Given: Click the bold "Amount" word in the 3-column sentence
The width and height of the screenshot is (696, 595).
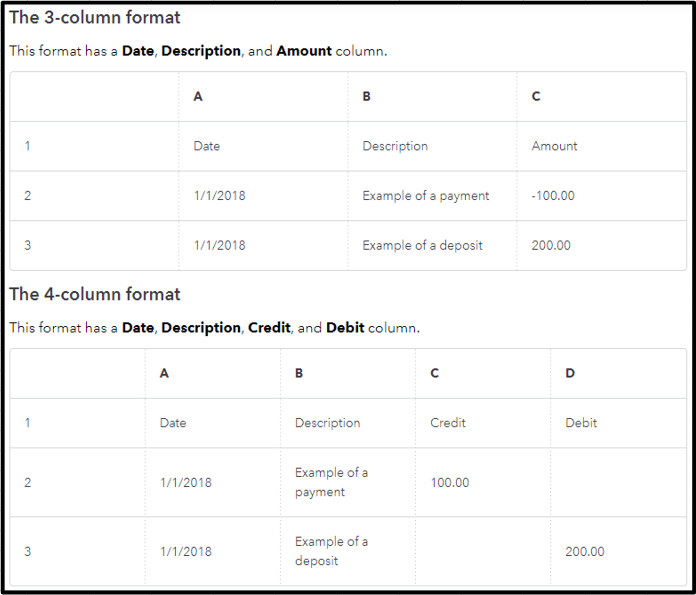Looking at the screenshot, I should 304,51.
